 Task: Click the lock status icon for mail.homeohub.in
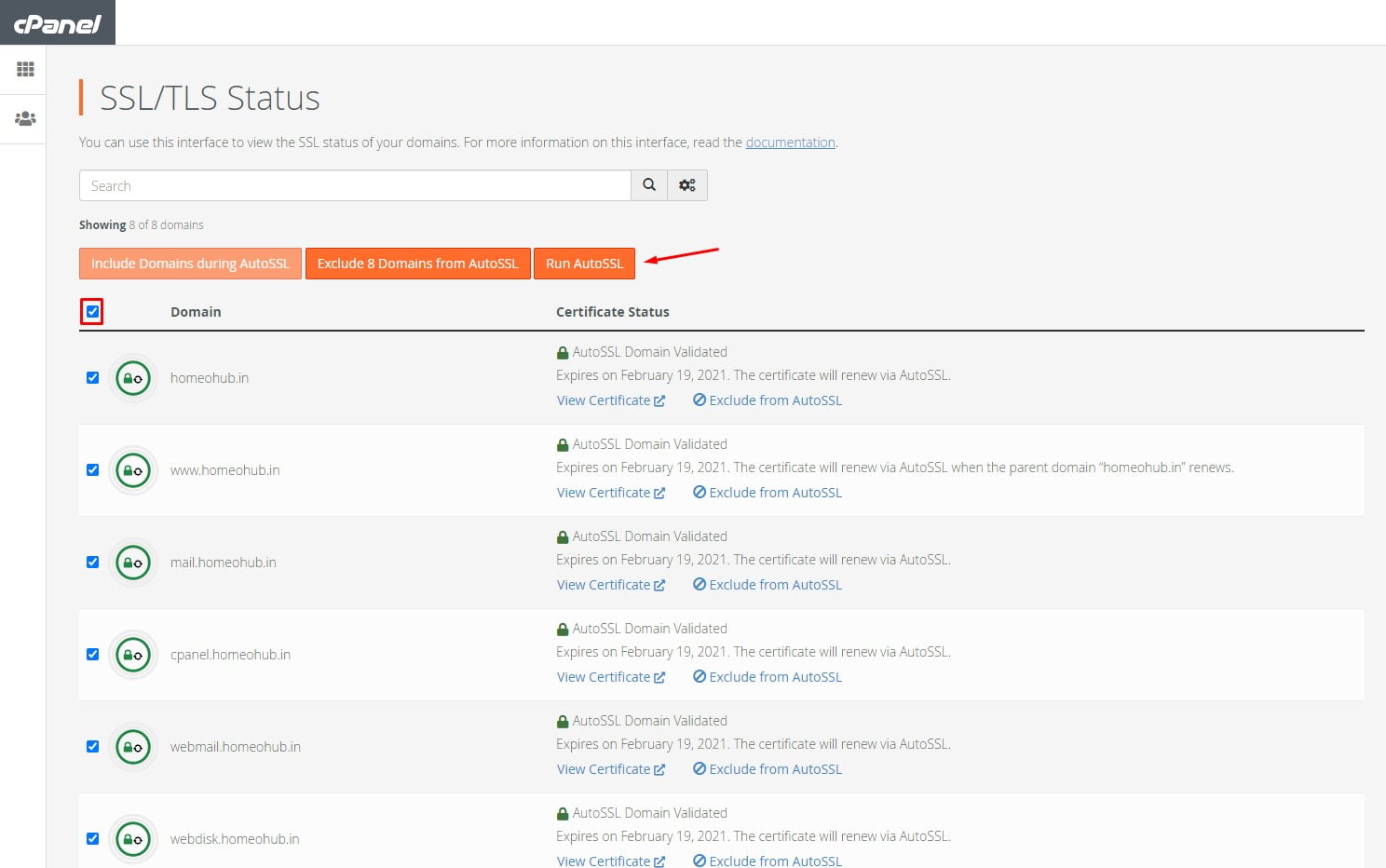(x=133, y=563)
